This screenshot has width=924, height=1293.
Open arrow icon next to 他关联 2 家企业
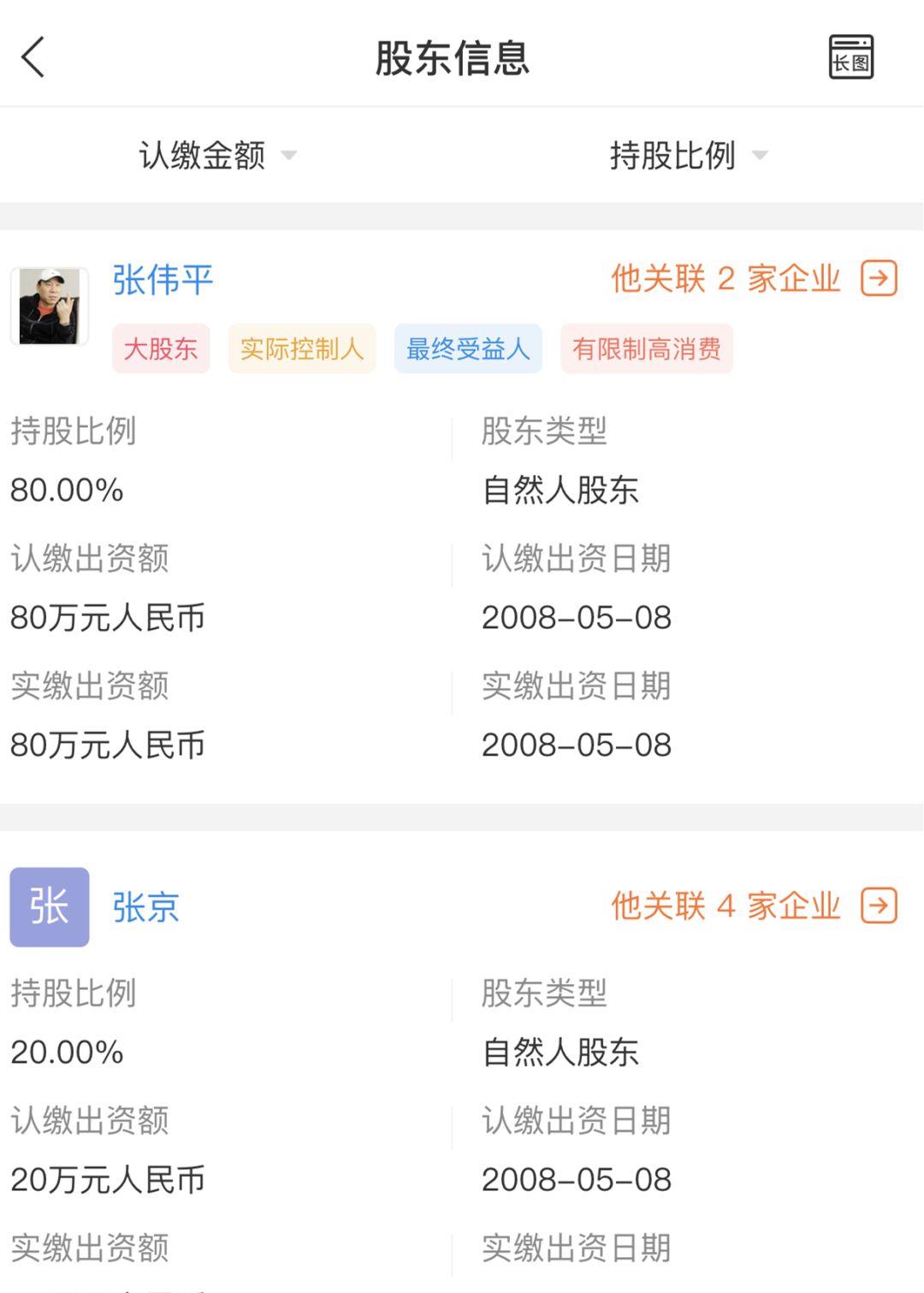pos(879,279)
